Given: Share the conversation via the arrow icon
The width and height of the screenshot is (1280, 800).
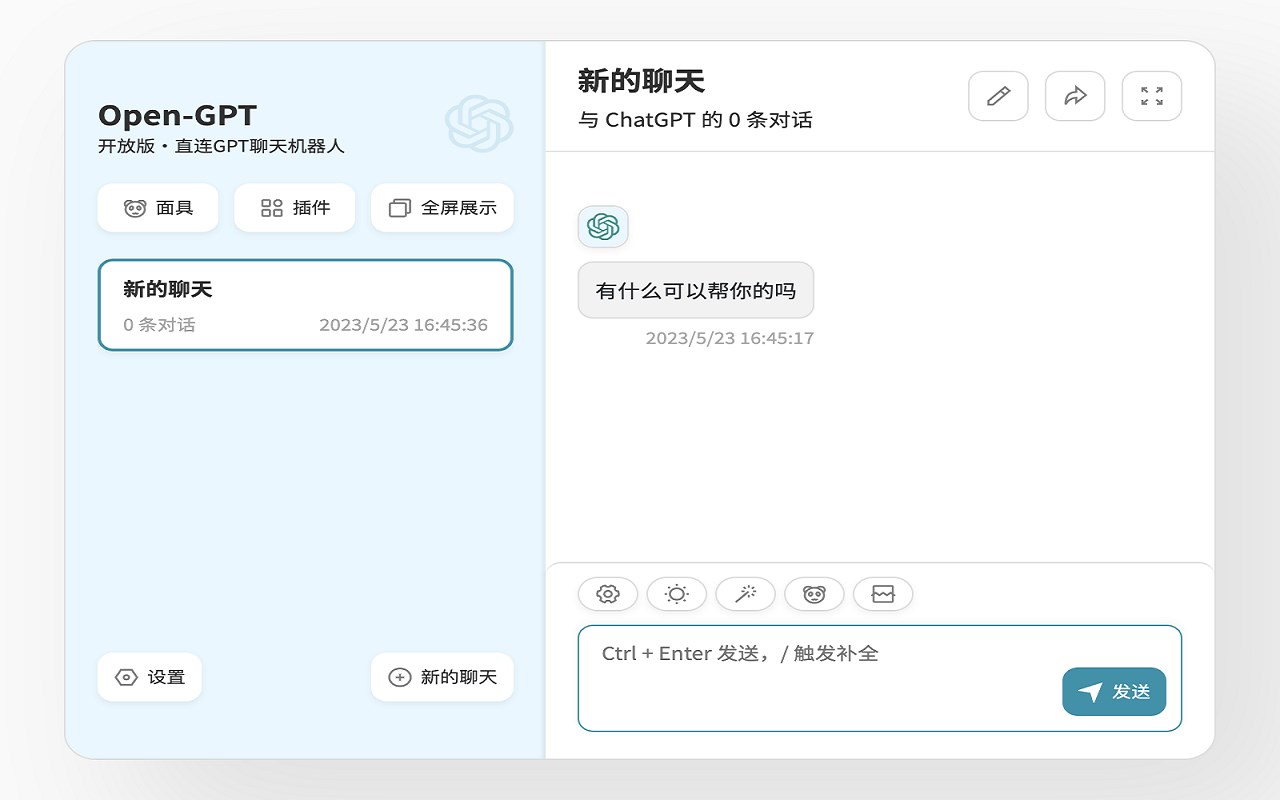Looking at the screenshot, I should [x=1074, y=95].
